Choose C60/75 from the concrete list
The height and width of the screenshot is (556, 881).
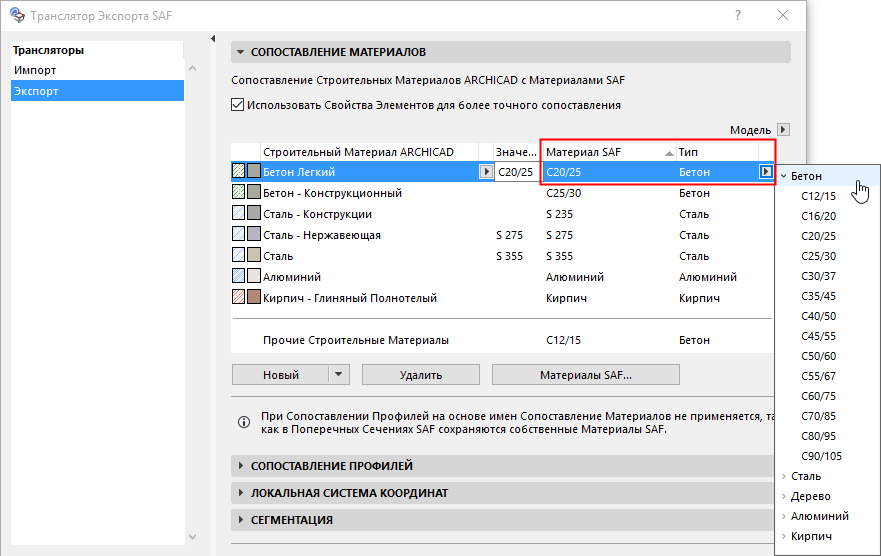point(818,396)
